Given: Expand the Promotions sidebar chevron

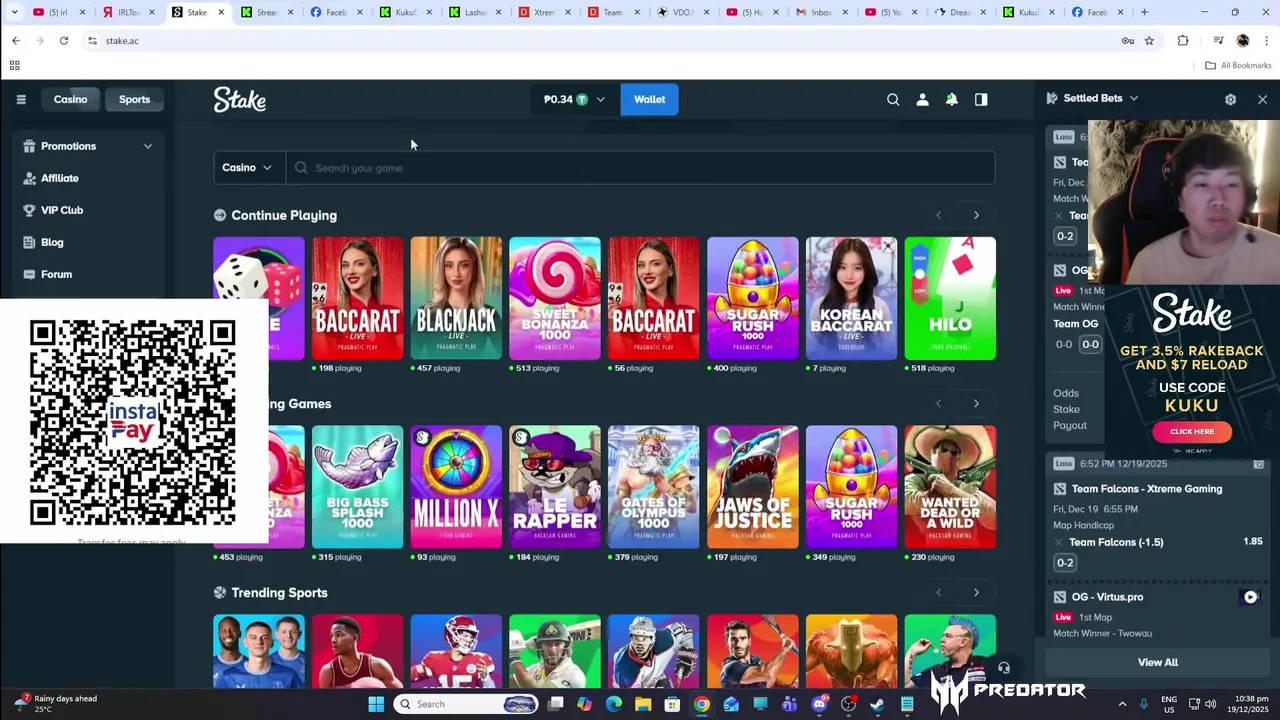Looking at the screenshot, I should (x=148, y=146).
